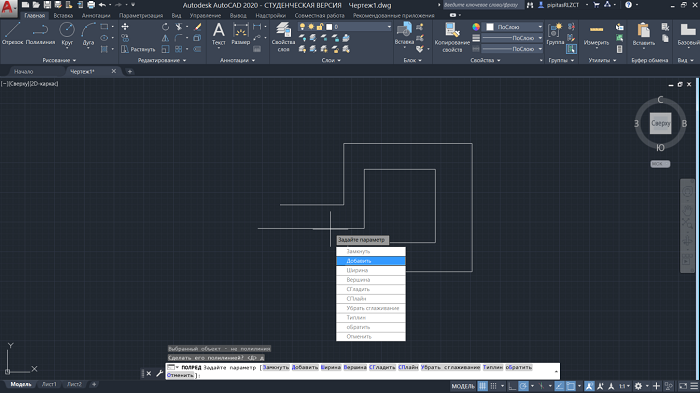Choose Замкнуть from the options menu

pyautogui.click(x=371, y=251)
